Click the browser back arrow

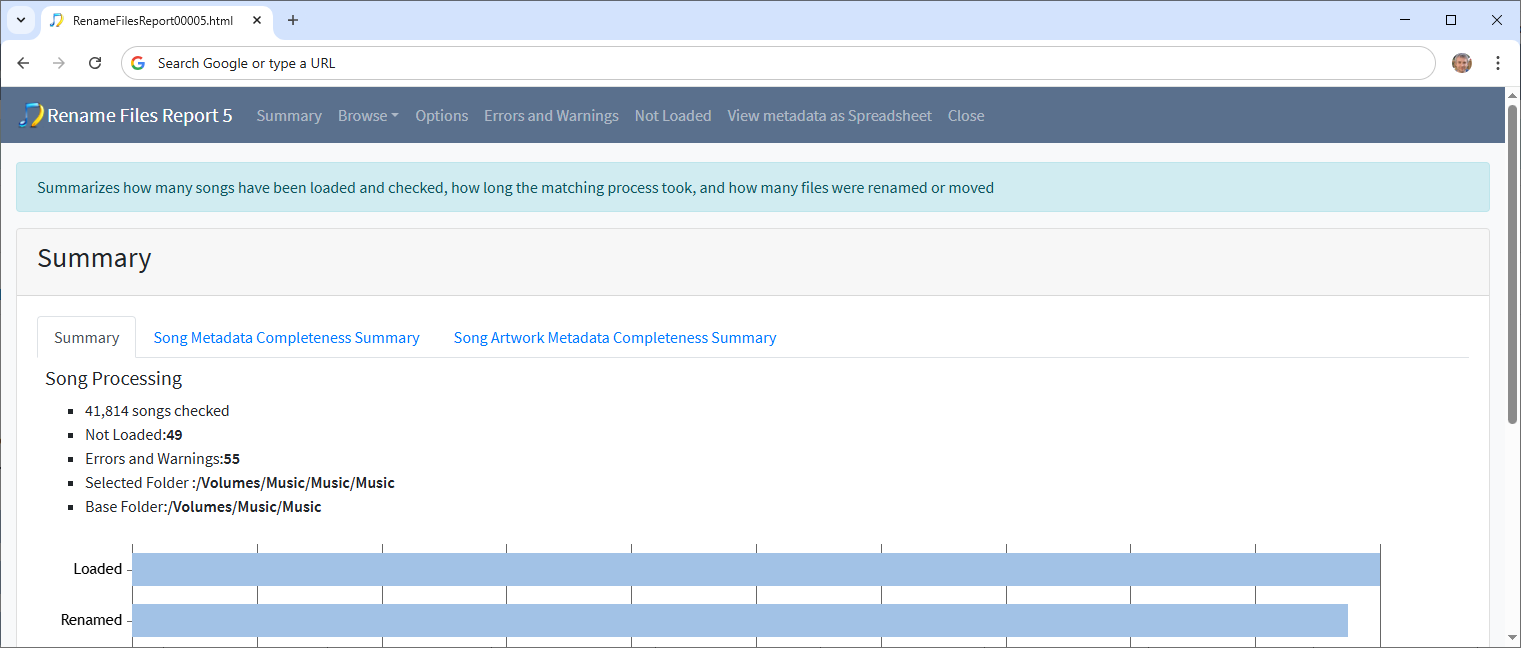[x=23, y=63]
